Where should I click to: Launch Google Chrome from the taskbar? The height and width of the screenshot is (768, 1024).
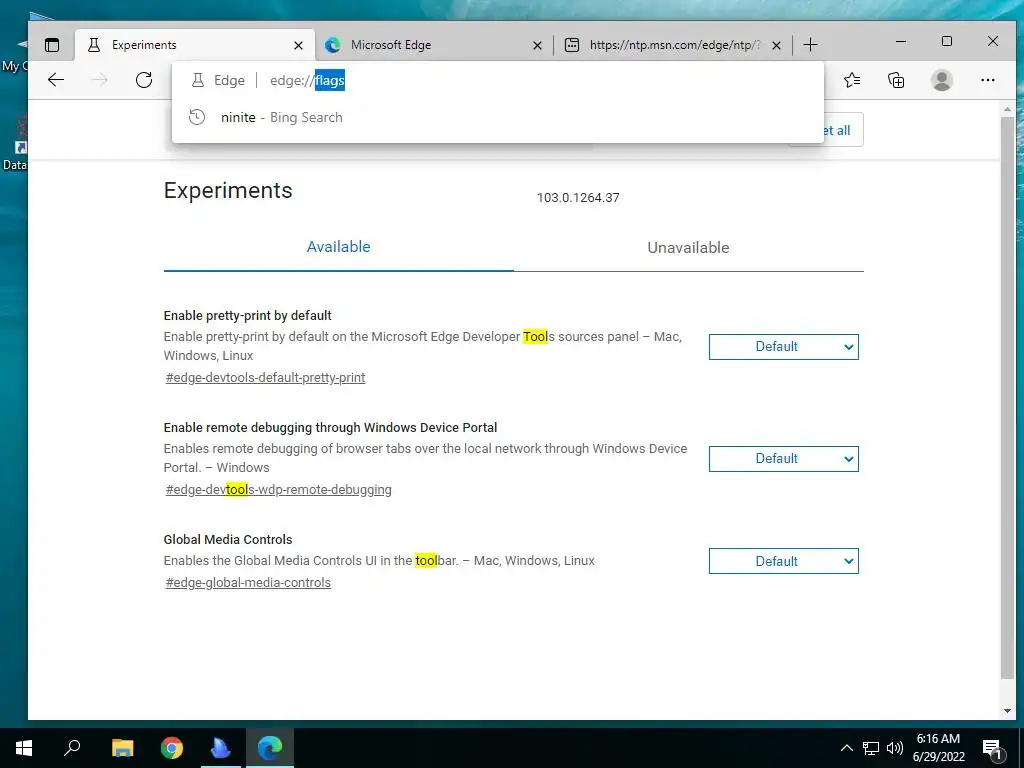tap(172, 748)
